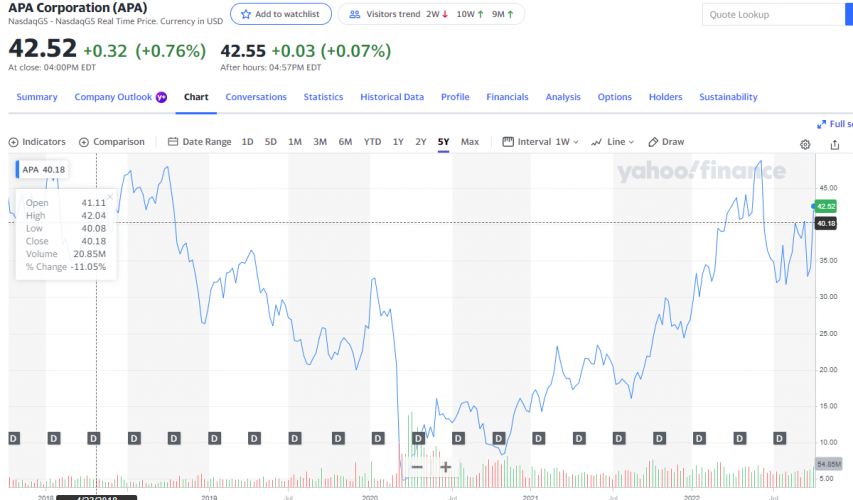The image size is (853, 500).
Task: Close the OHLC tooltip box
Action: 110,196
